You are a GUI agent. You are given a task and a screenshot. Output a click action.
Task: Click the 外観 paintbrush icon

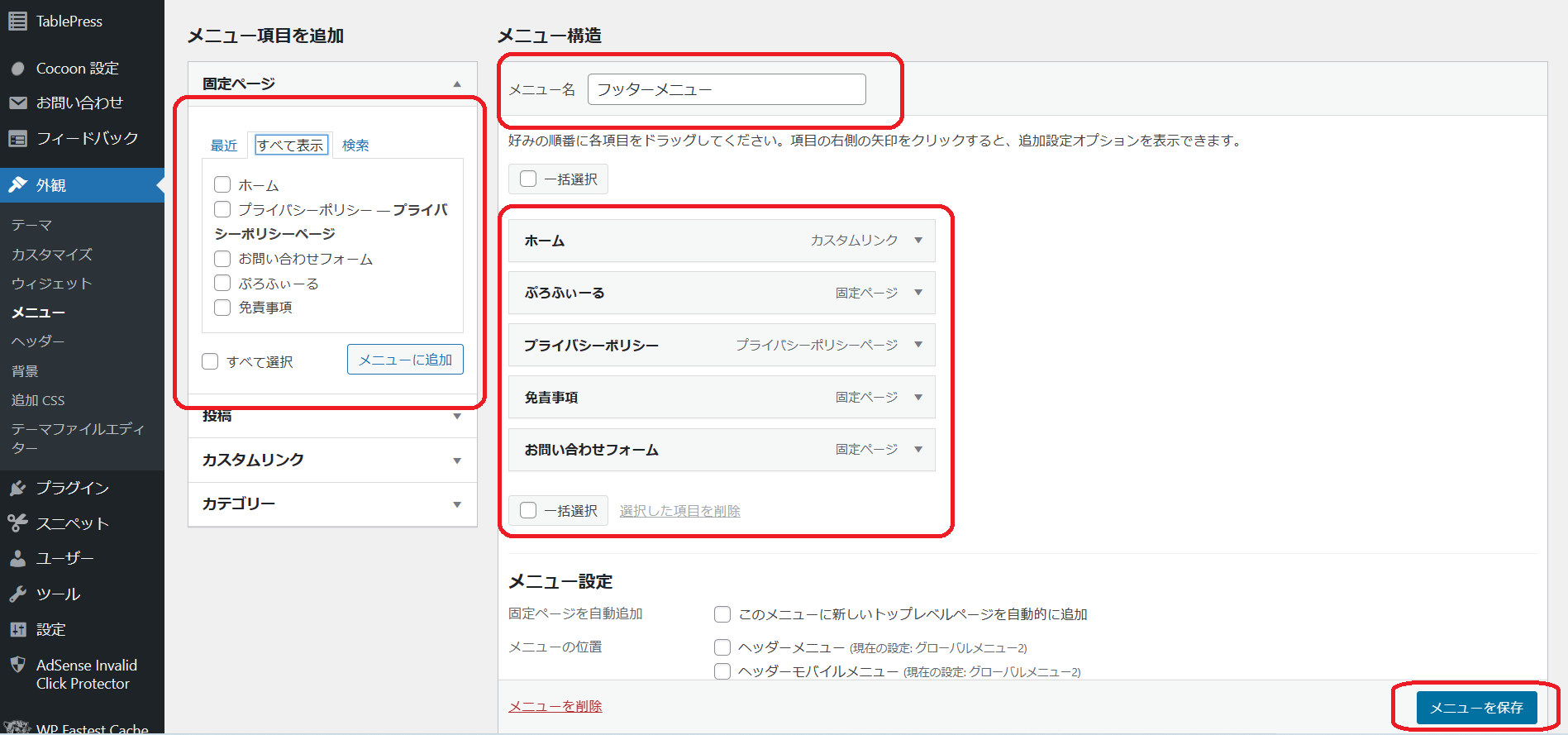[17, 185]
